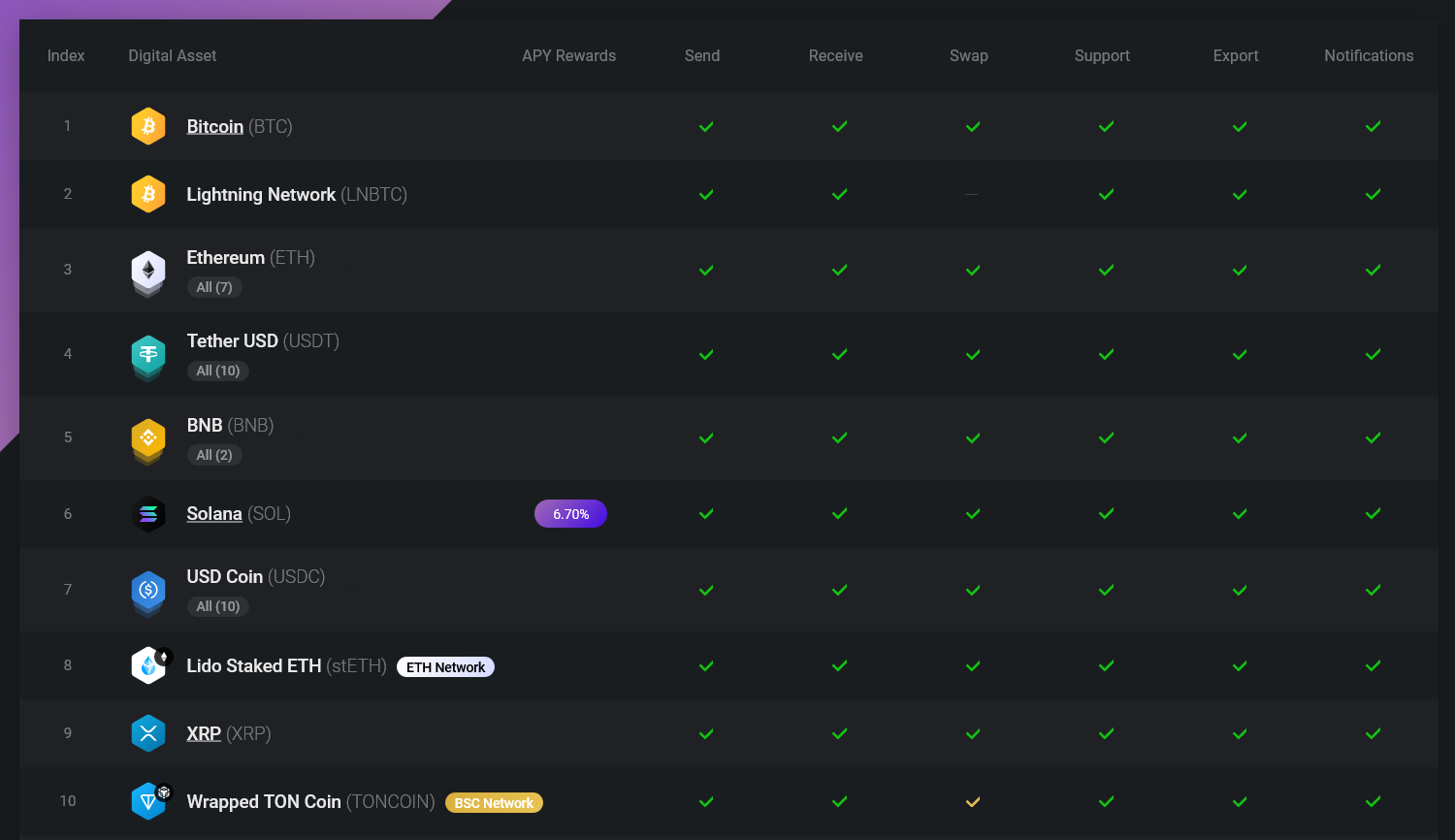The width and height of the screenshot is (1455, 840).
Task: Click the 6.70% APY badge for Solana
Action: (570, 514)
